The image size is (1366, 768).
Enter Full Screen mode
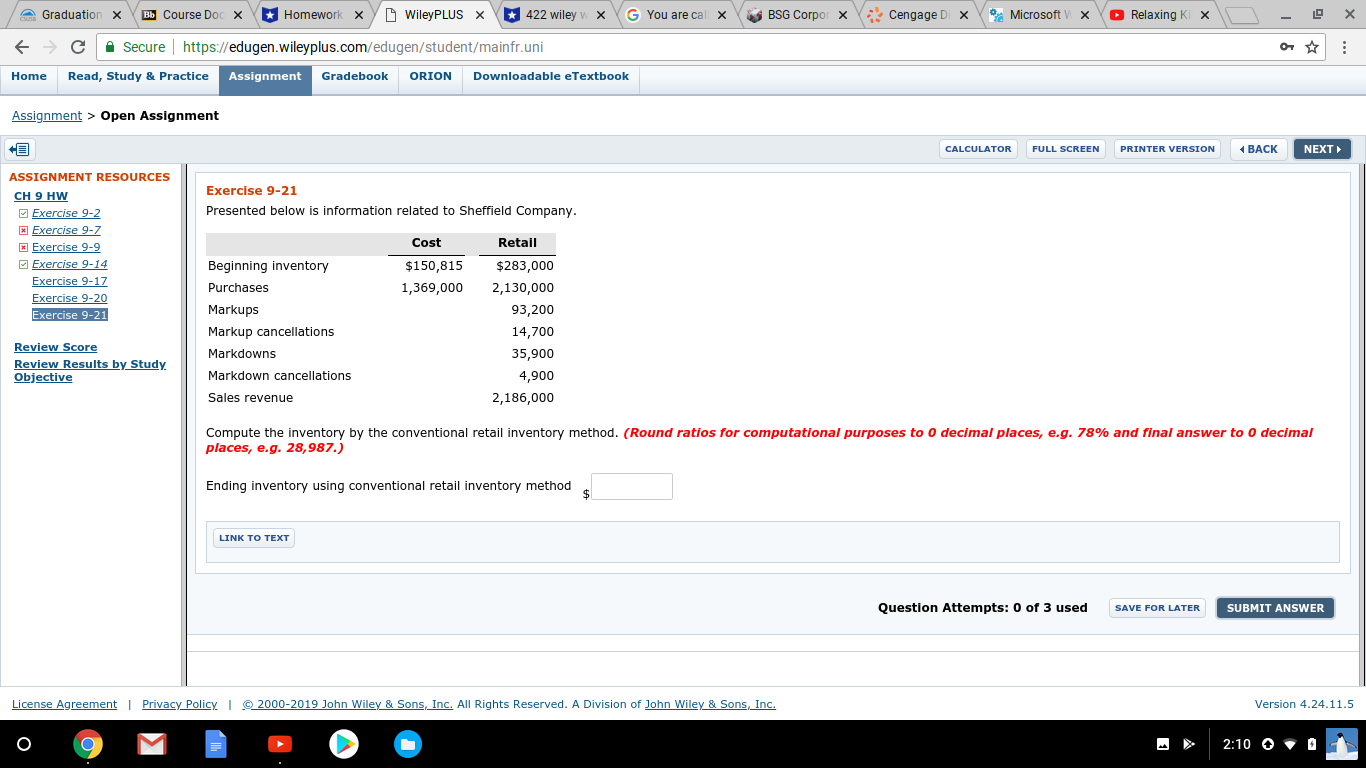click(x=1065, y=148)
